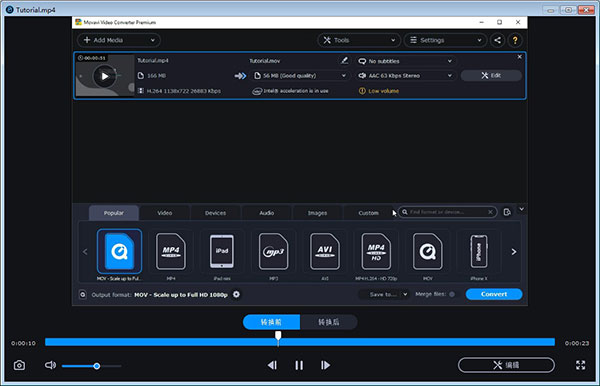Switch to the Custom tab
The height and width of the screenshot is (386, 600).
[x=368, y=213]
